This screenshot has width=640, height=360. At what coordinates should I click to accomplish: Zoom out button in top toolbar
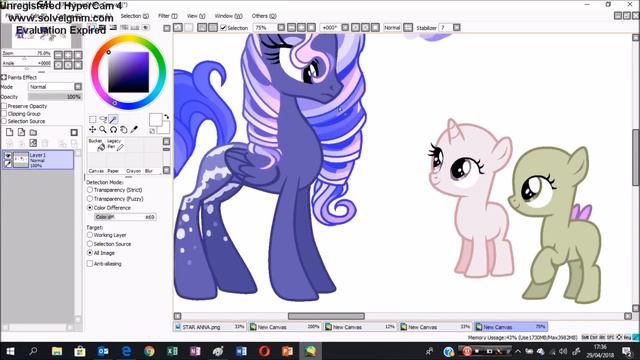291,27
